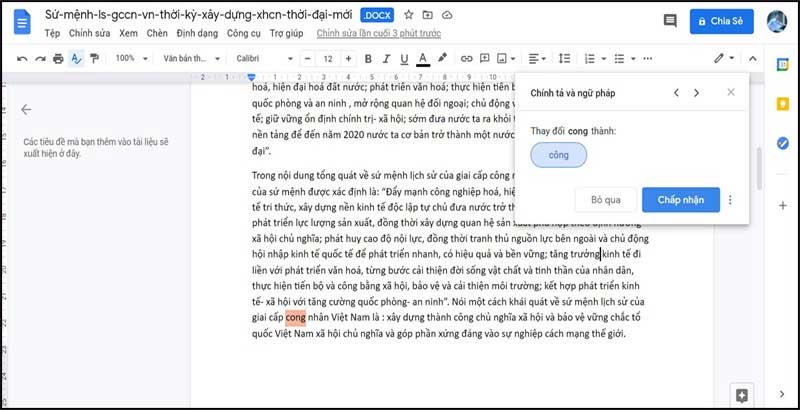Open Google Tasks side panel

783,143
